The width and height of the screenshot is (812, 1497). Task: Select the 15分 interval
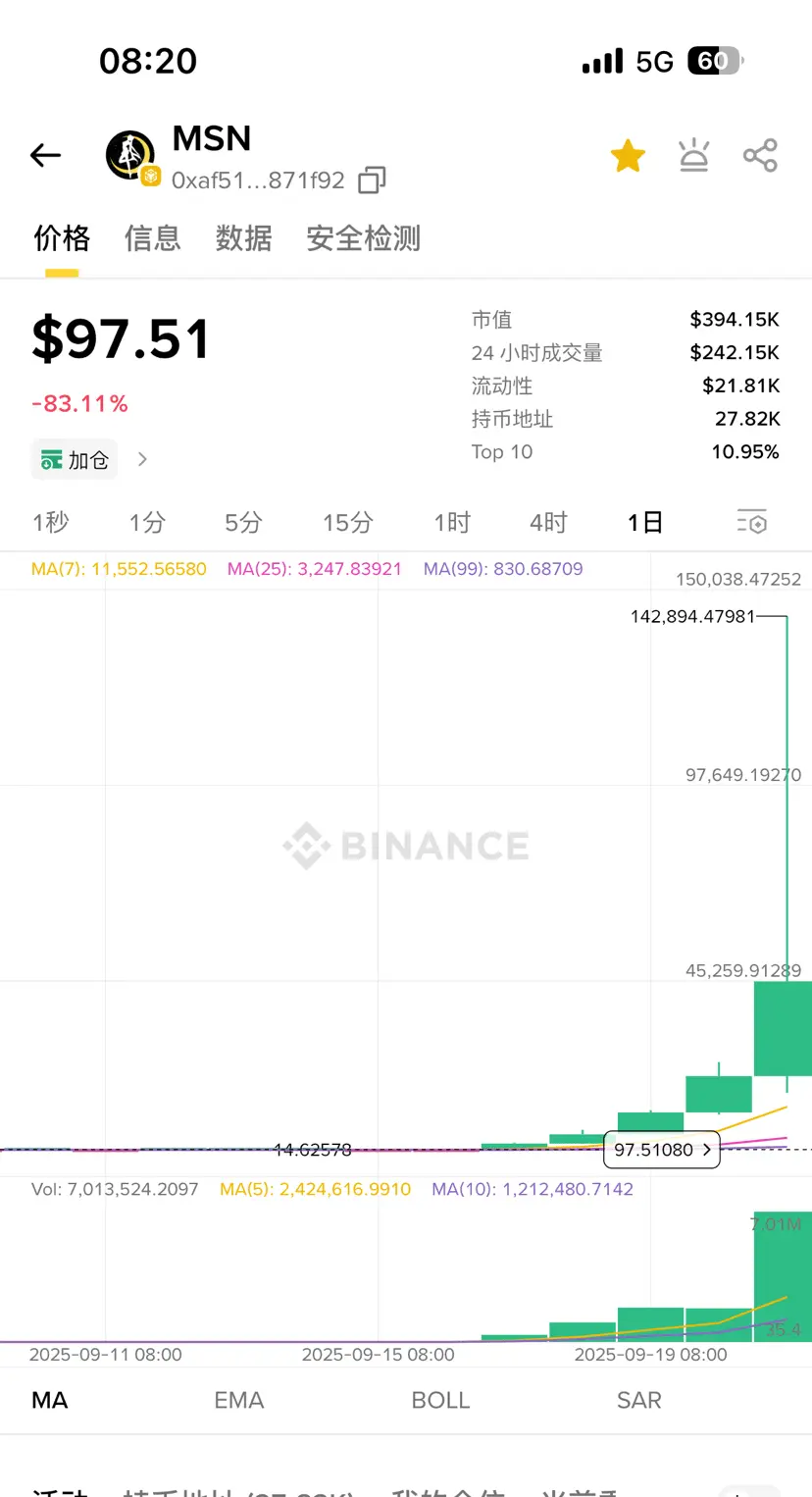click(348, 523)
